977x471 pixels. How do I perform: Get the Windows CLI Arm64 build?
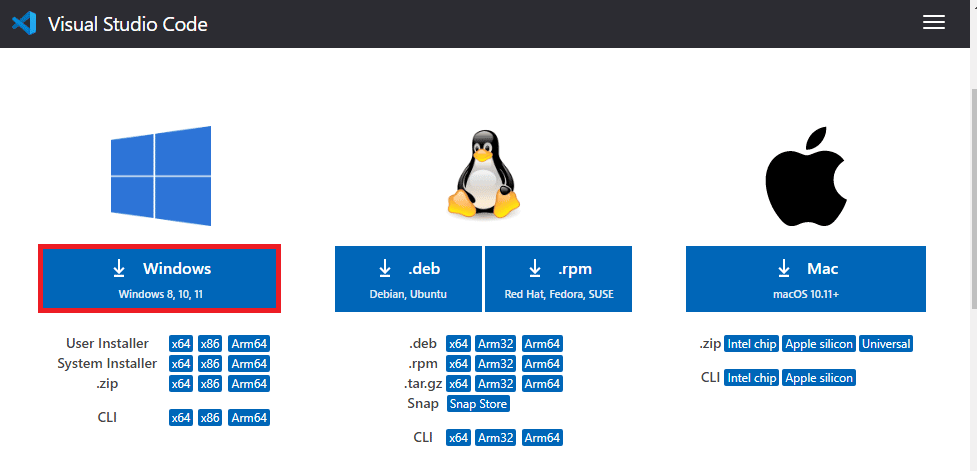point(249,418)
